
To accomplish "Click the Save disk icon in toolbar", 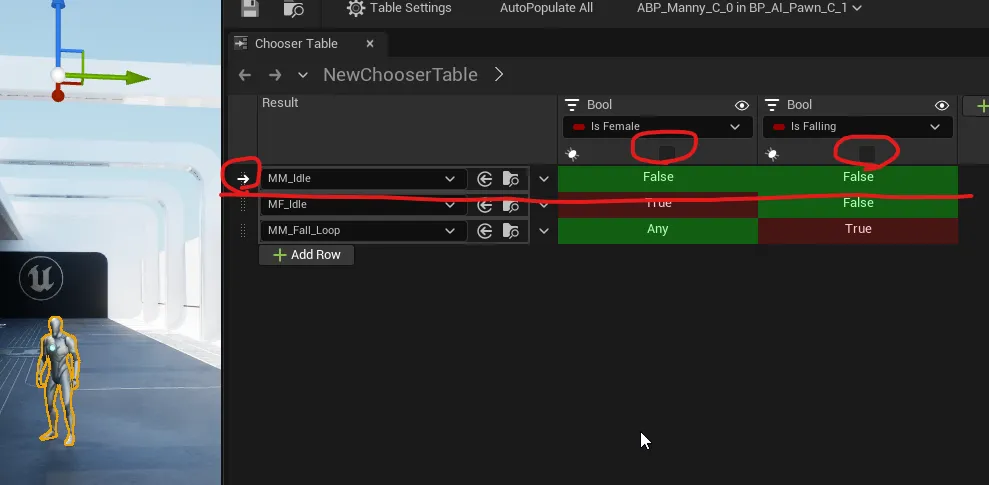I will point(250,8).
